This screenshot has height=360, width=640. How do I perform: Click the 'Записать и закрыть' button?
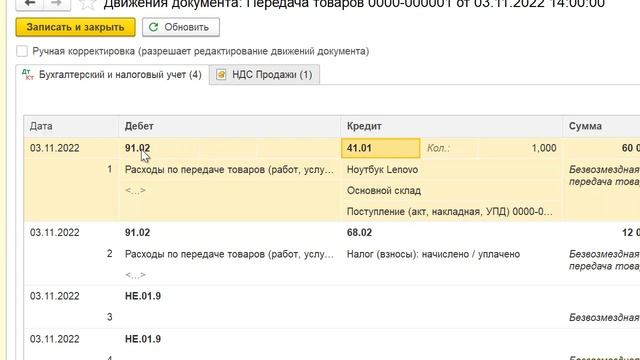[76, 27]
